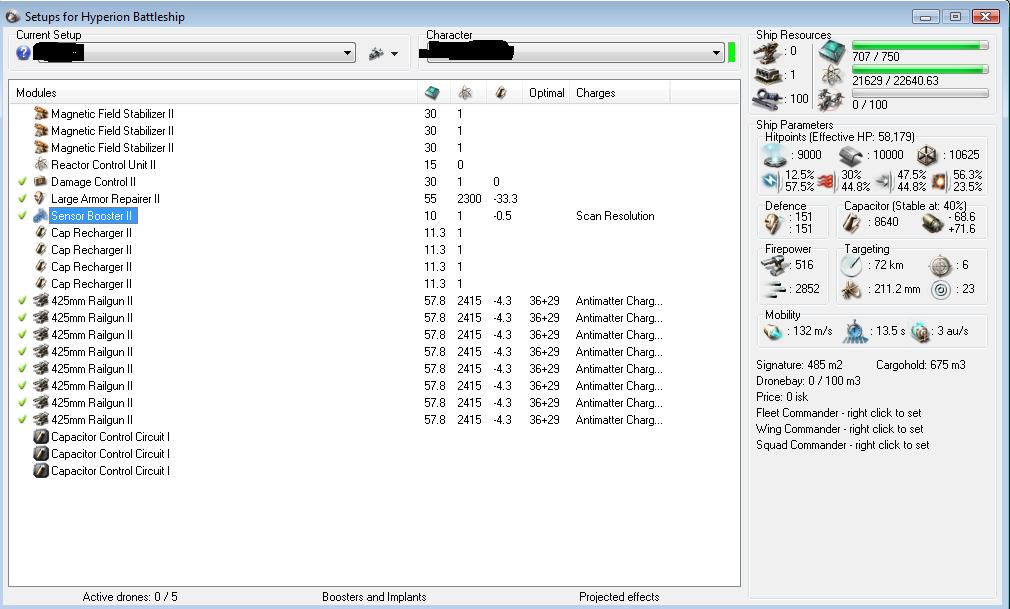
Task: Click the drone bandwidth bar 0 / 100
Action: click(x=920, y=93)
